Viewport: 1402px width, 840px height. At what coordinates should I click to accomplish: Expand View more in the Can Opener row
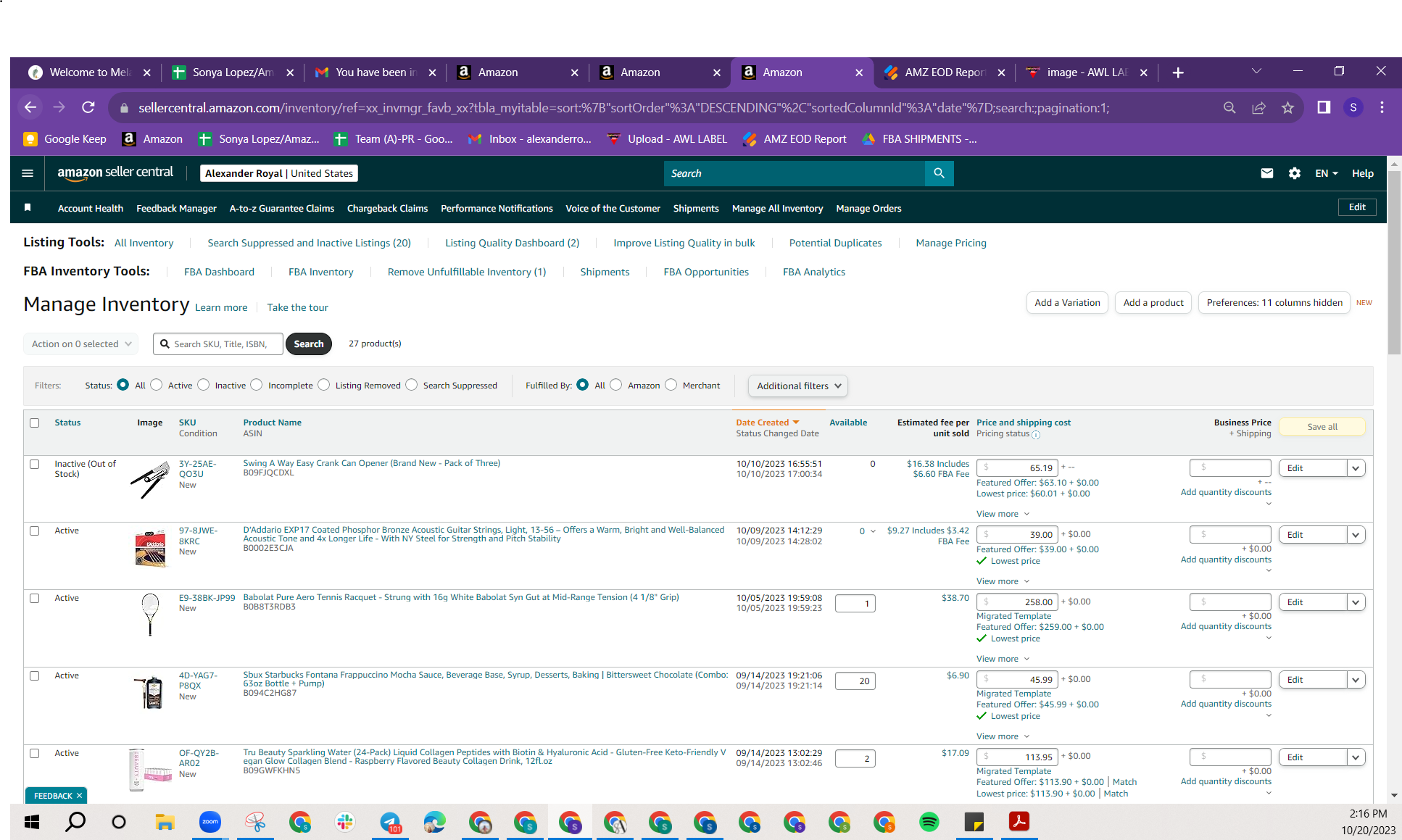(x=1003, y=514)
